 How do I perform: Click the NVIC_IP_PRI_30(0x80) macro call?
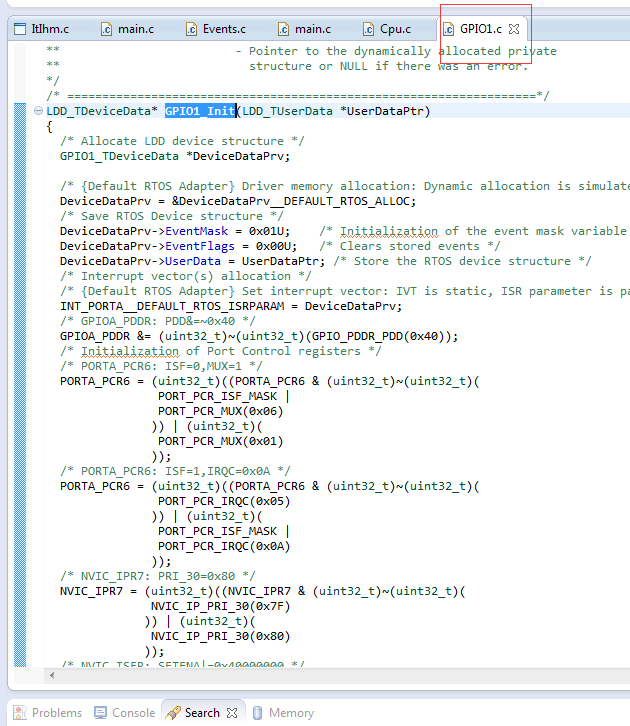point(220,636)
